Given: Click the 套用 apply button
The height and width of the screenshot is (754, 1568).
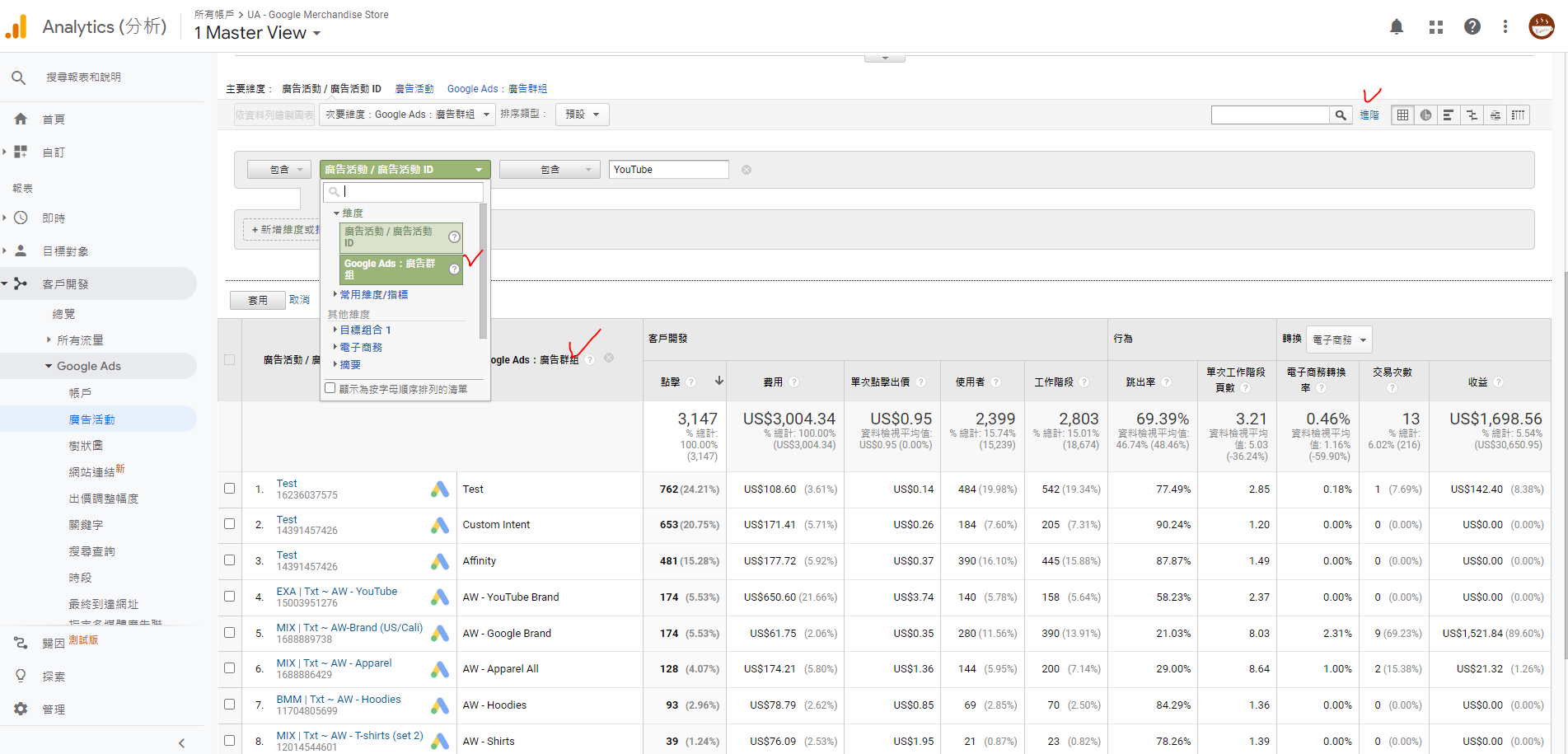Looking at the screenshot, I should pos(258,300).
